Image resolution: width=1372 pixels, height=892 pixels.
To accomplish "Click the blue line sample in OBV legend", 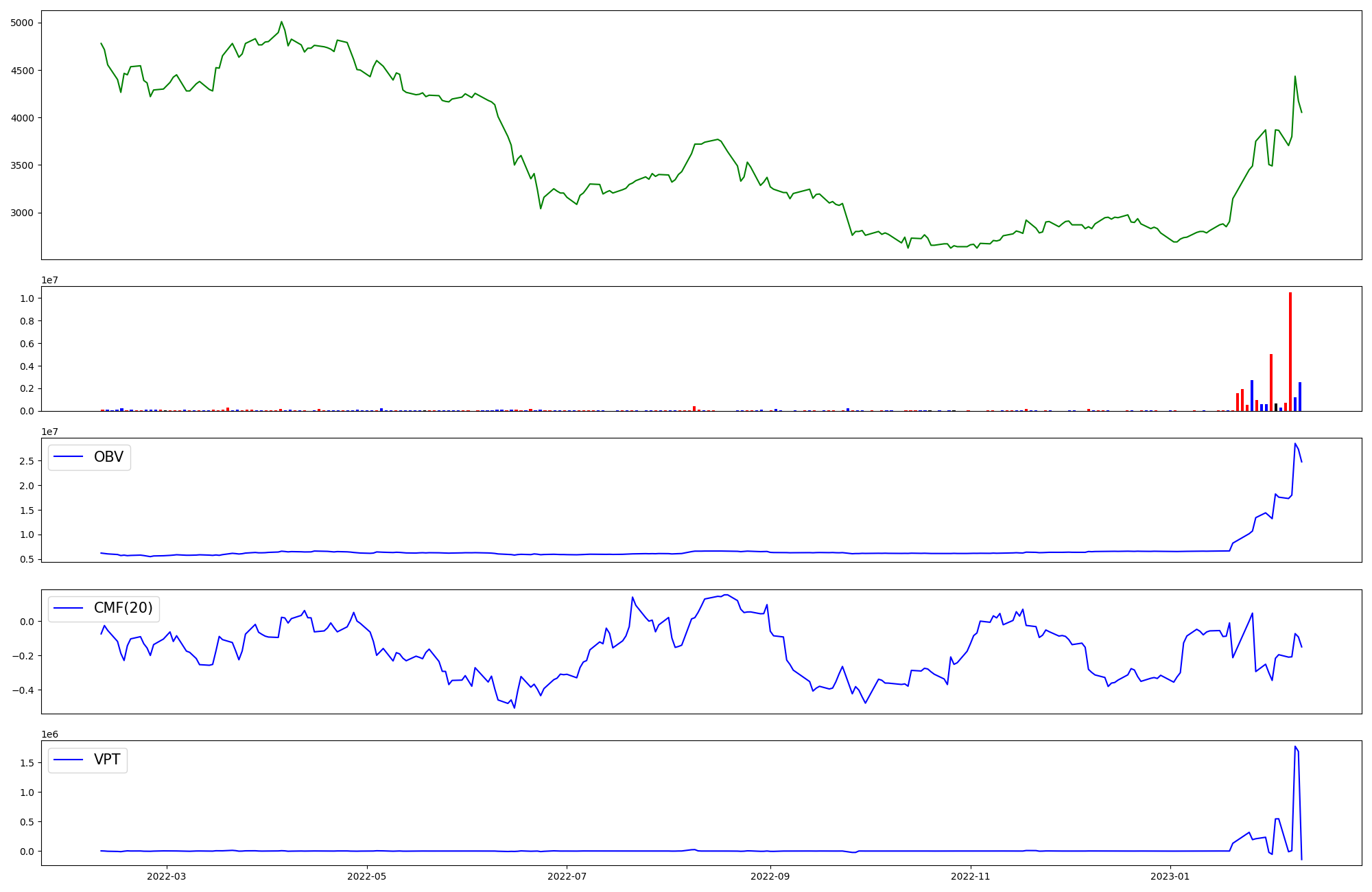I will click(68, 457).
